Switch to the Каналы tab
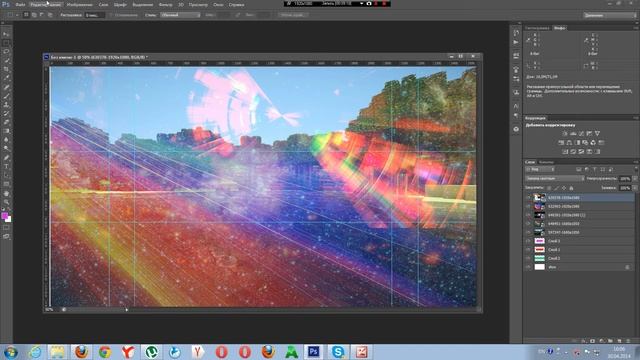Image resolution: width=640 pixels, height=360 pixels. pos(546,162)
